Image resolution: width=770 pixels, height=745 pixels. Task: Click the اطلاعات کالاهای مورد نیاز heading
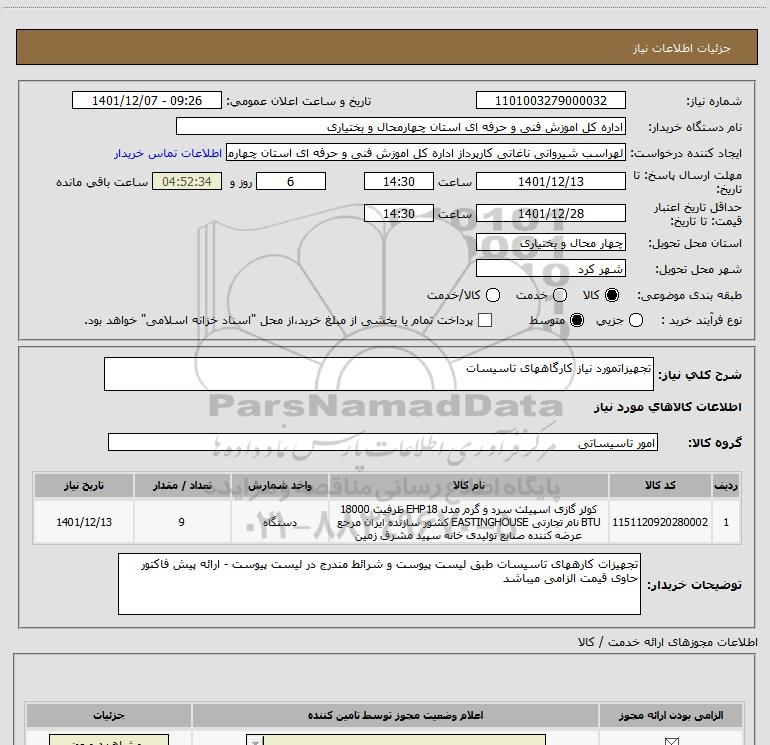point(668,407)
